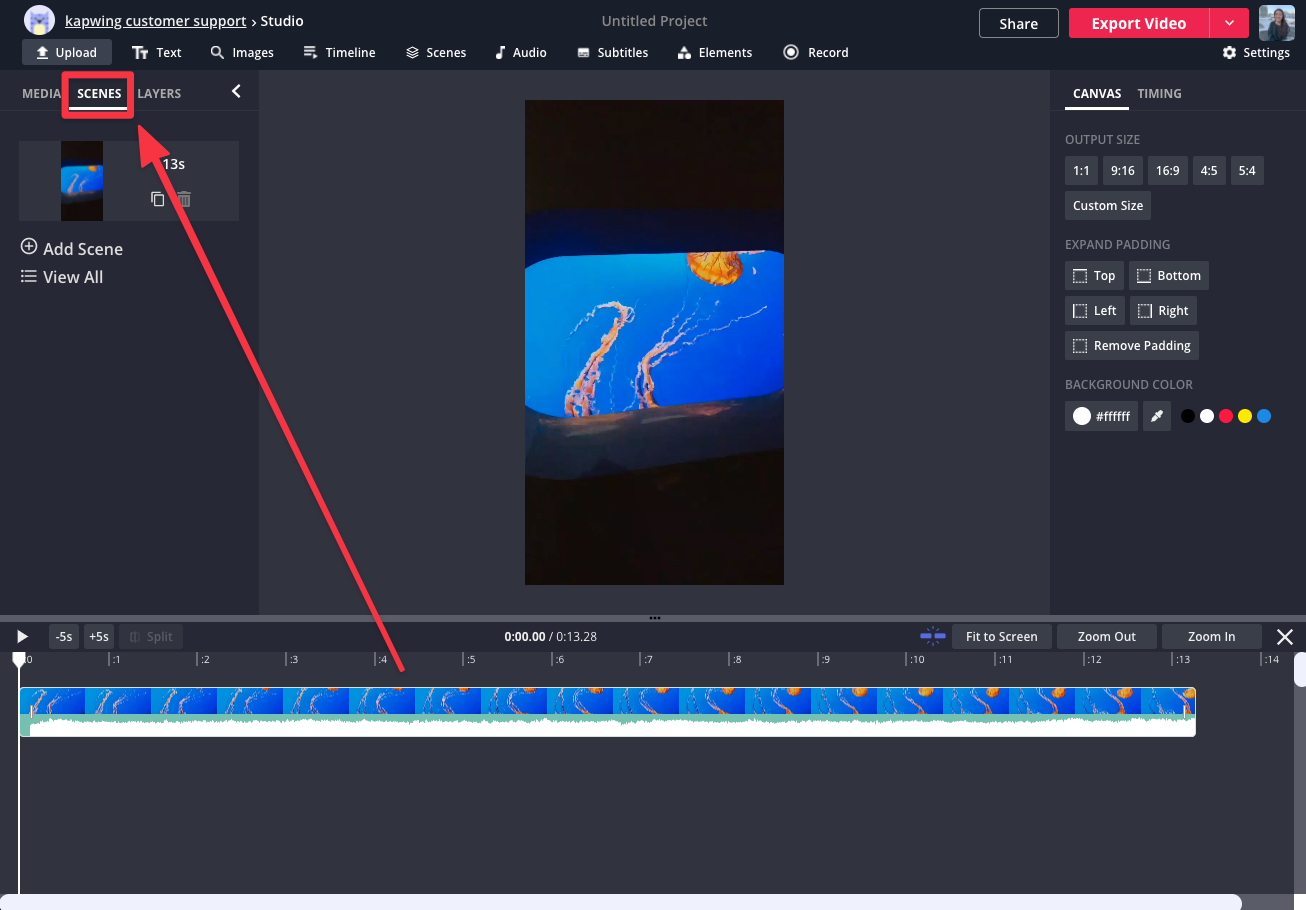
Task: Click the Share button
Action: click(1018, 24)
